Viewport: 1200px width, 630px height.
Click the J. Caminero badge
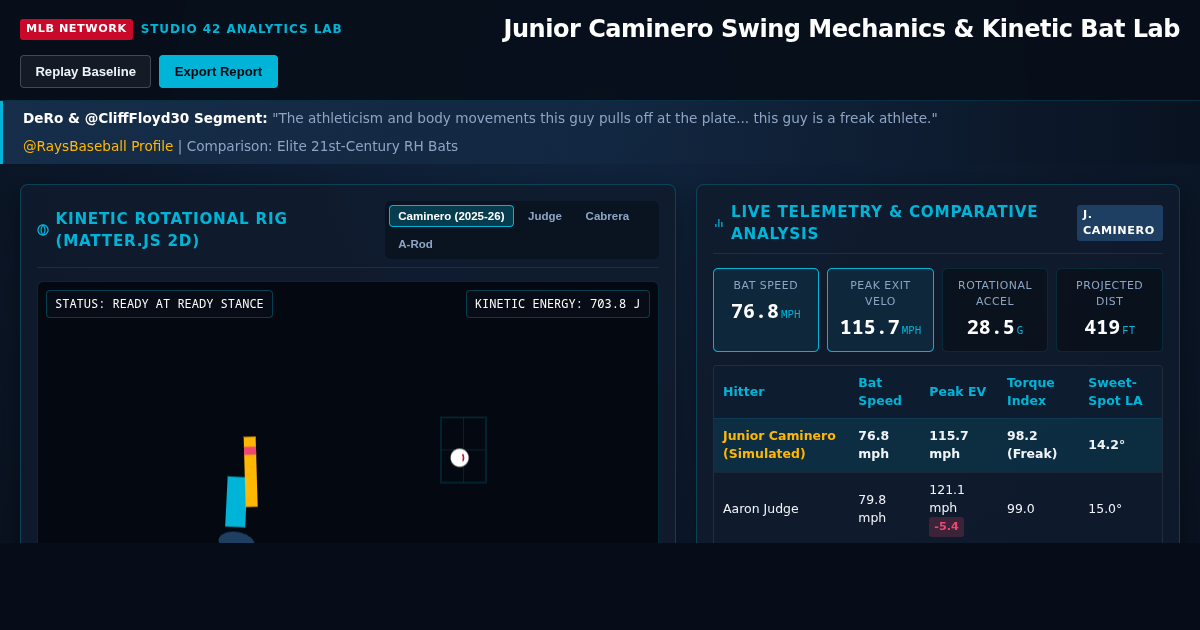[x=1120, y=223]
